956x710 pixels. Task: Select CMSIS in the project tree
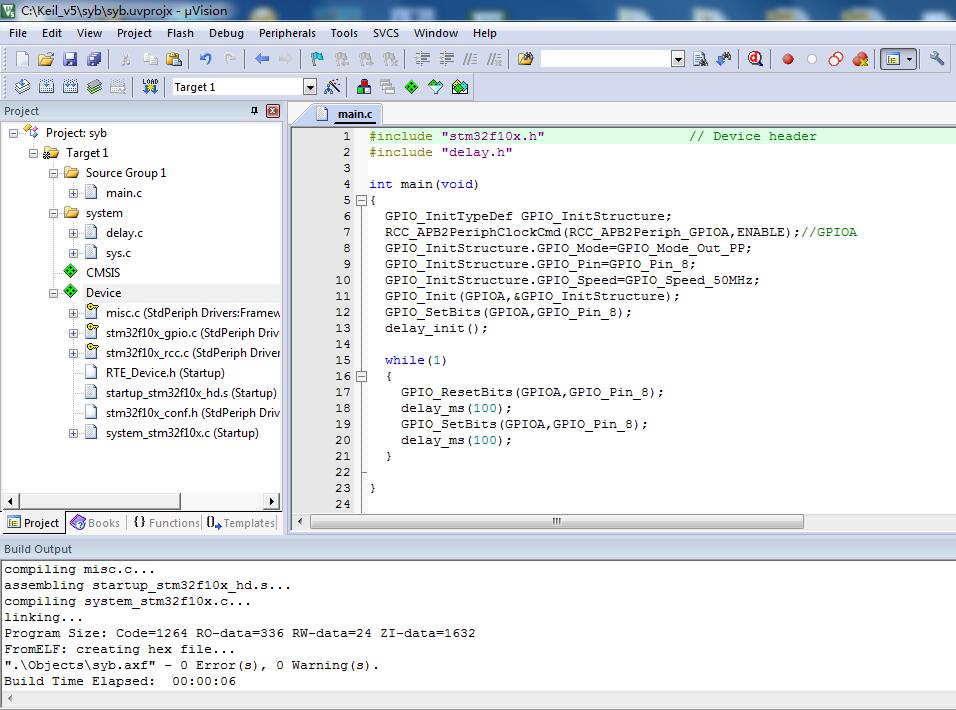[x=102, y=273]
